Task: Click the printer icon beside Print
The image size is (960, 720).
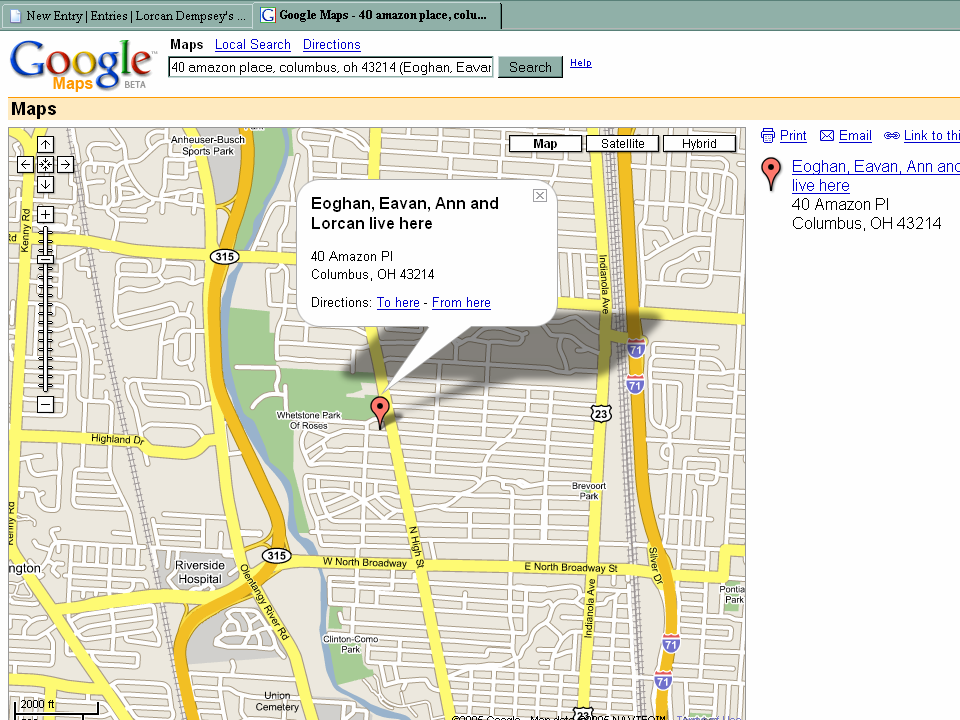Action: coord(767,136)
